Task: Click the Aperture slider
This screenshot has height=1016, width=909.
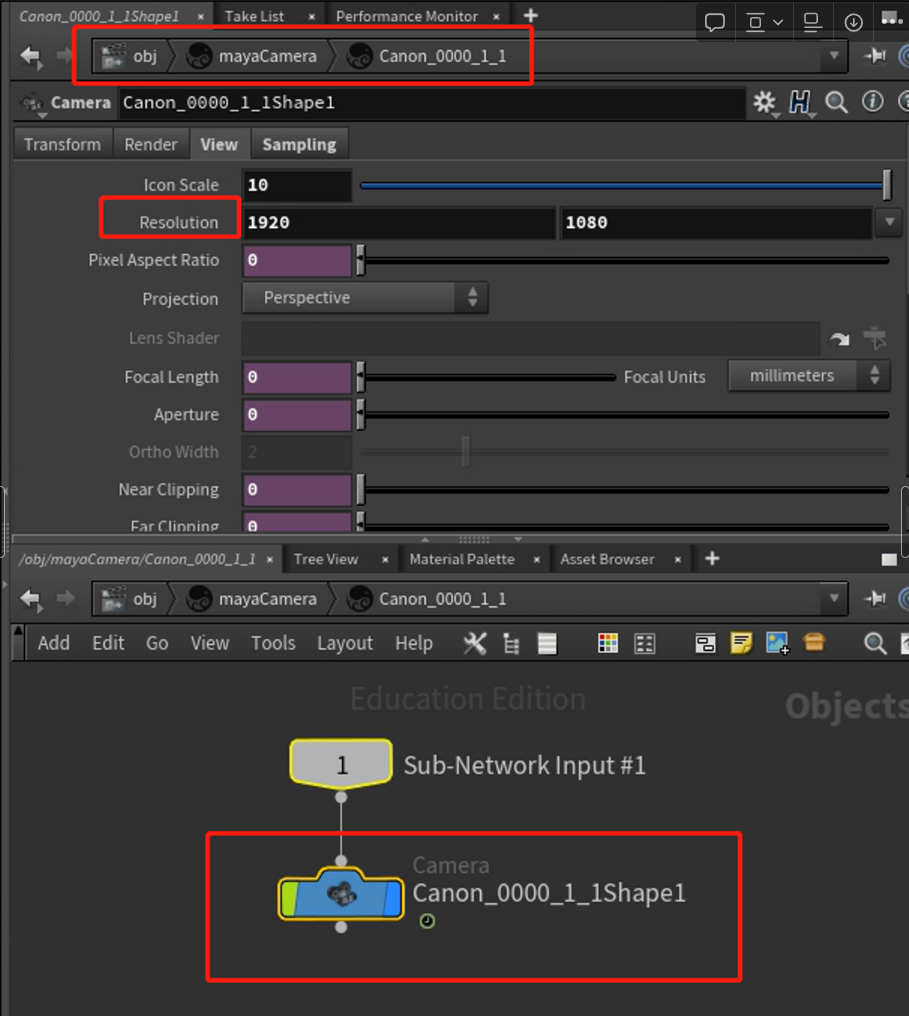Action: pos(625,415)
